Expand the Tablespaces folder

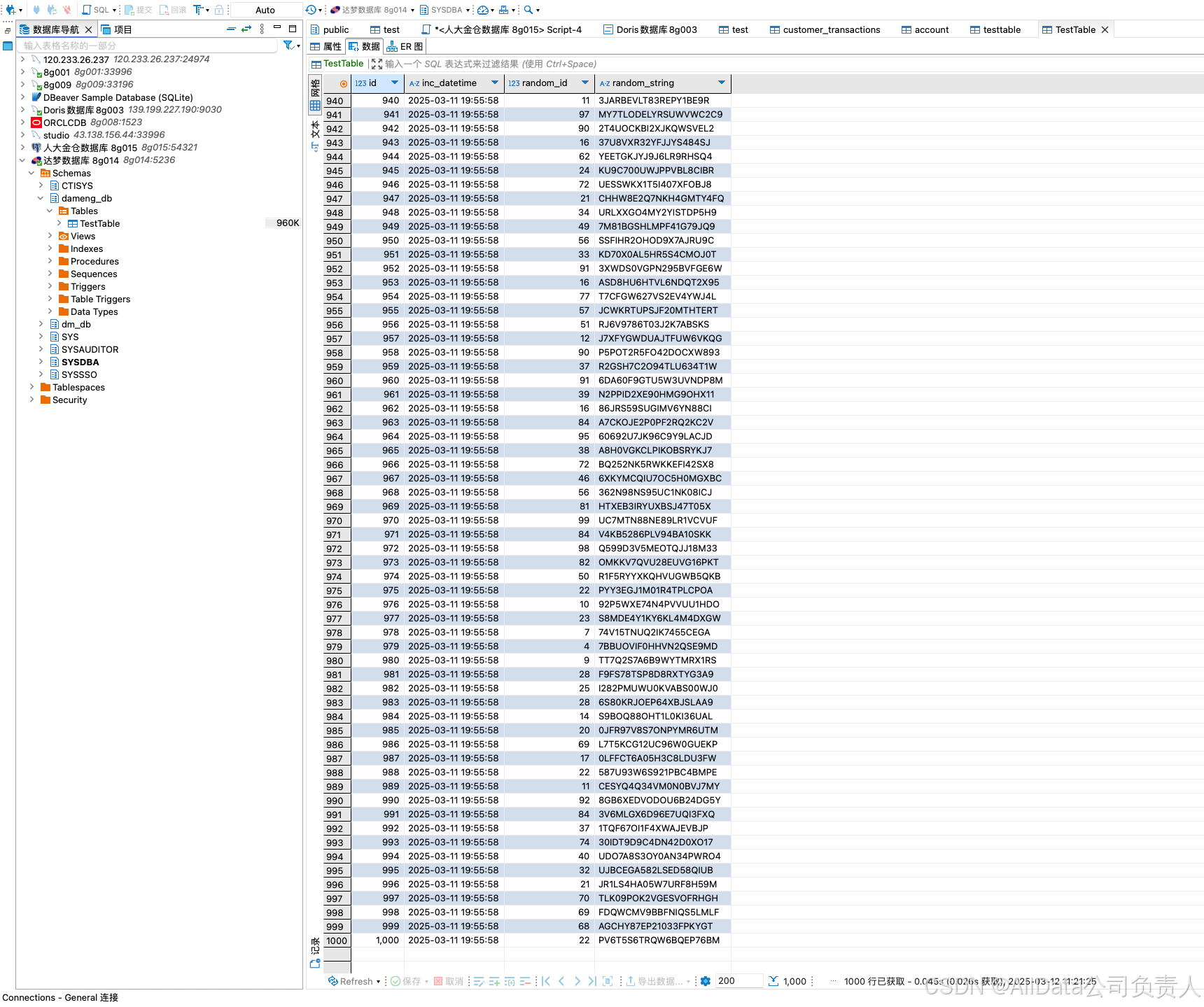(31, 387)
